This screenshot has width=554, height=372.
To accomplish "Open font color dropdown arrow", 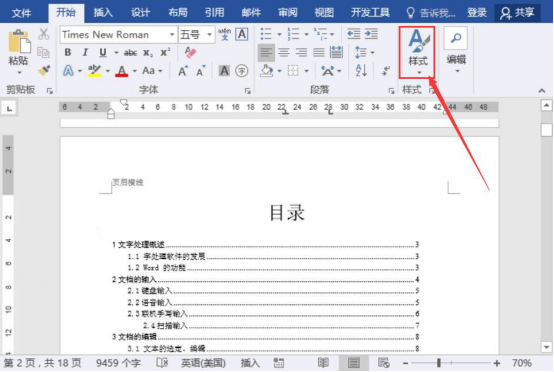I will pyautogui.click(x=135, y=71).
